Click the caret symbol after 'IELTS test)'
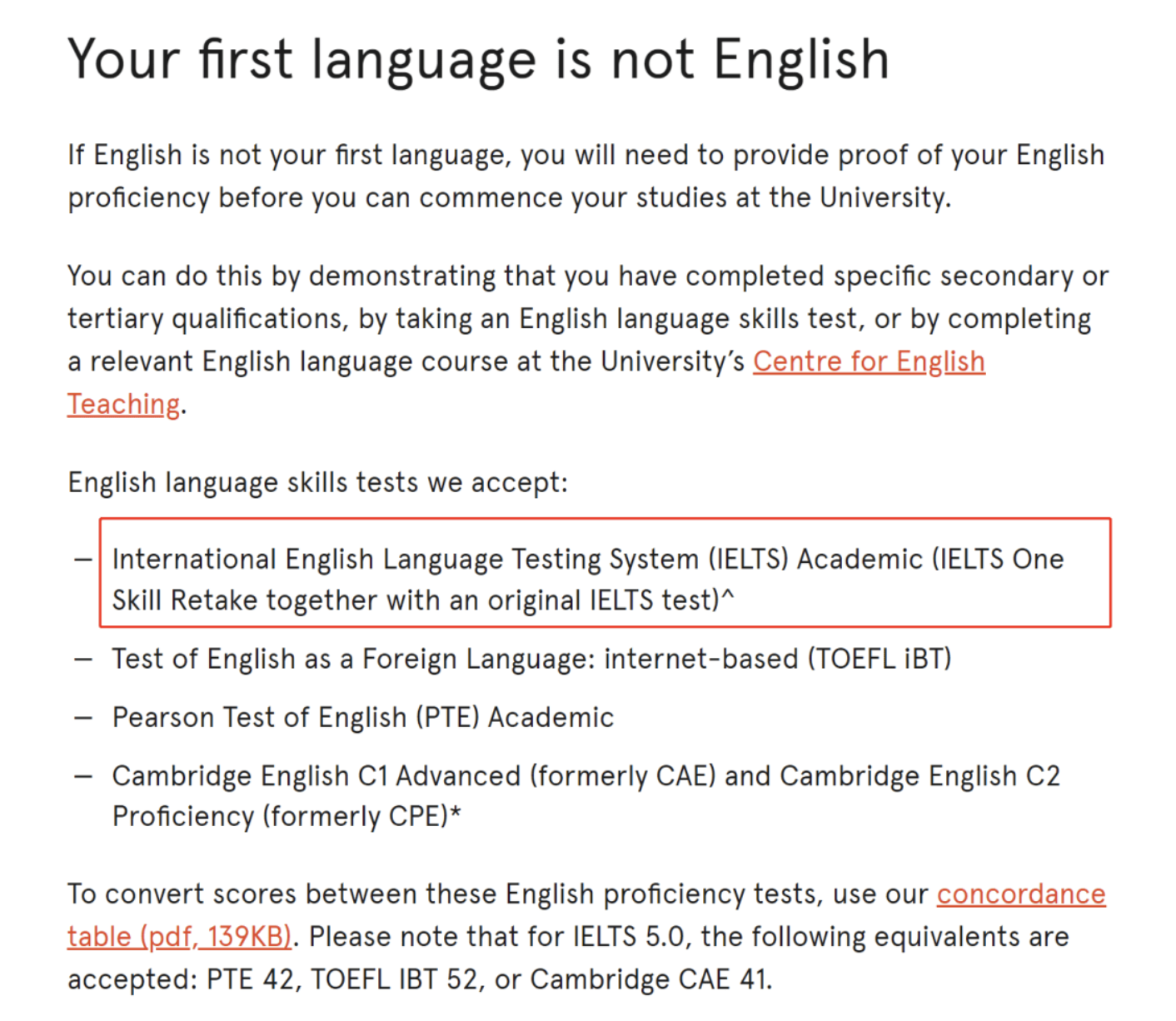1176x1021 pixels. (728, 595)
